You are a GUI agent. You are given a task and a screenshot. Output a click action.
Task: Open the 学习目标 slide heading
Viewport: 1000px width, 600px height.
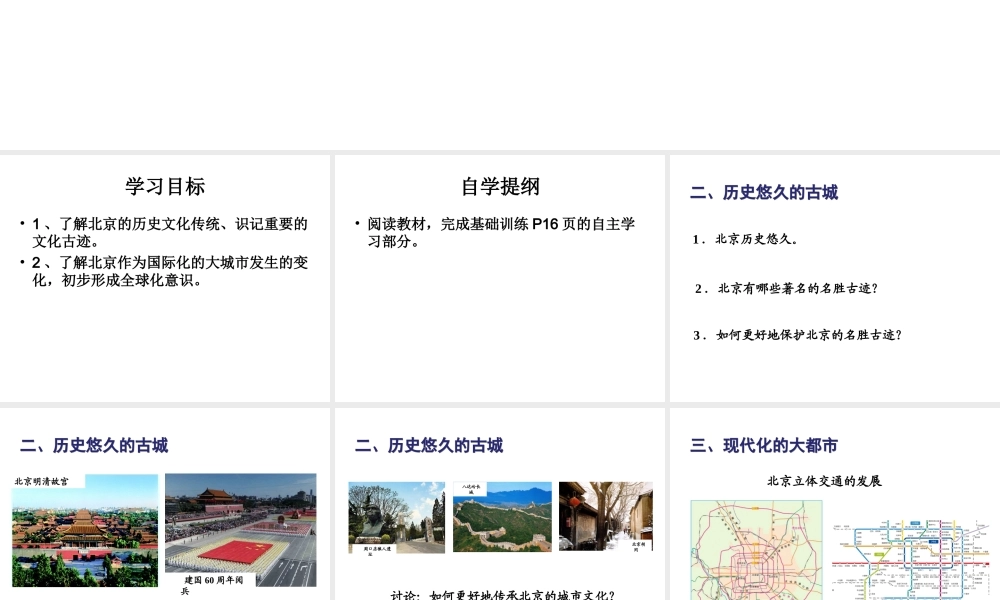click(x=165, y=187)
